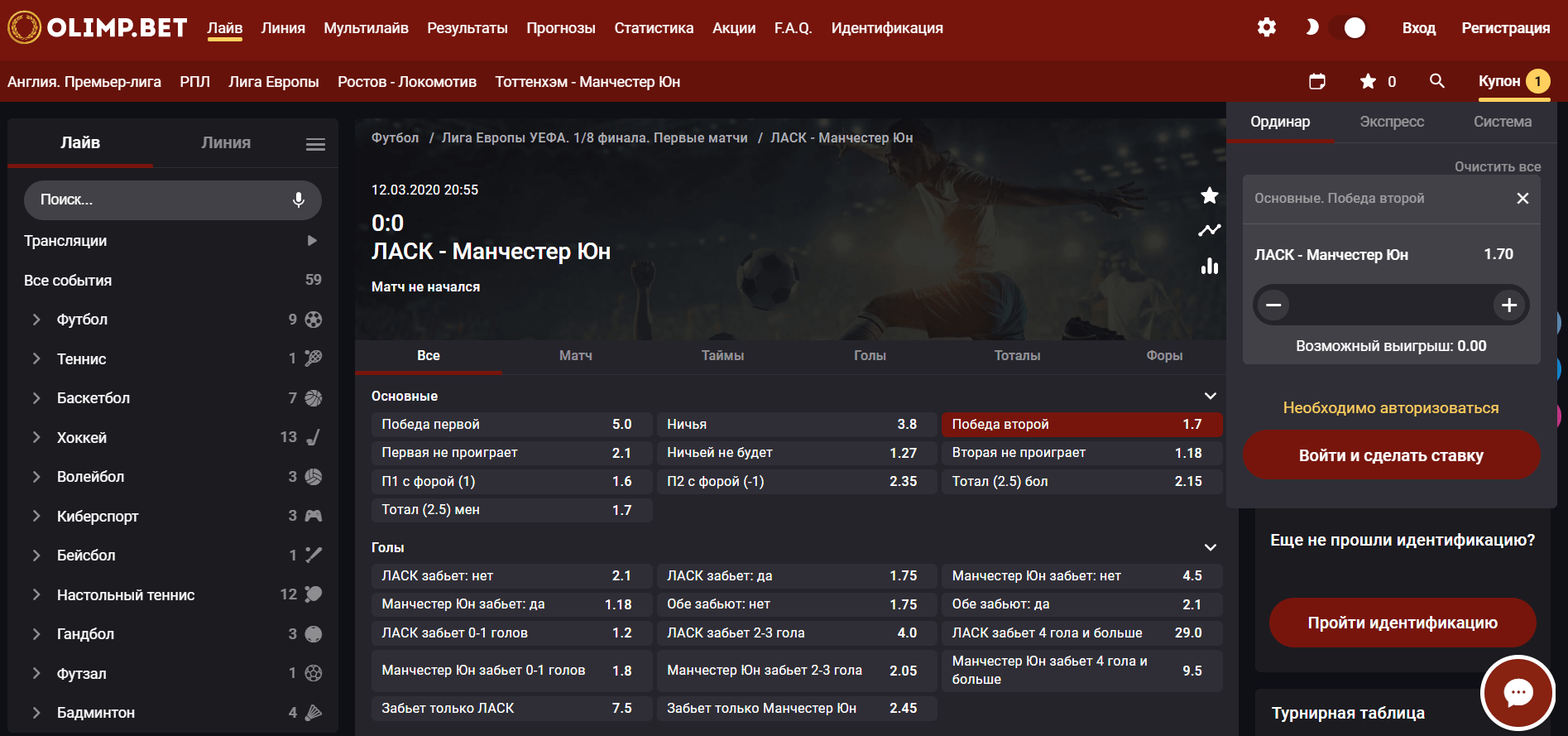This screenshot has height=736, width=1568.
Task: Open the Мультилайв menu item
Action: coord(366,28)
